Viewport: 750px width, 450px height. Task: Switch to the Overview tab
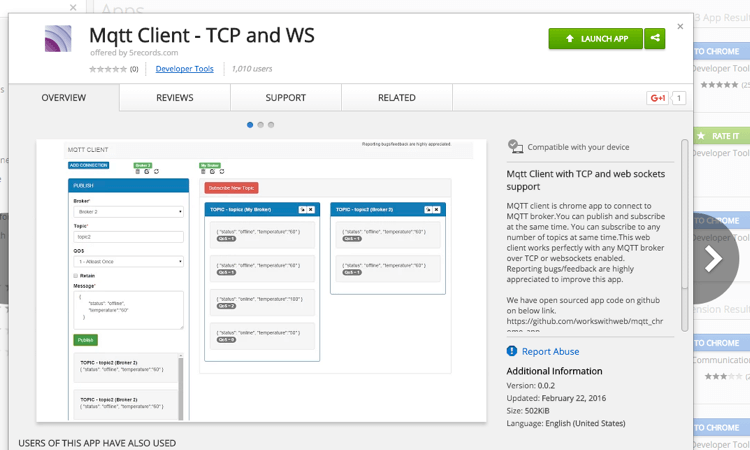[64, 98]
